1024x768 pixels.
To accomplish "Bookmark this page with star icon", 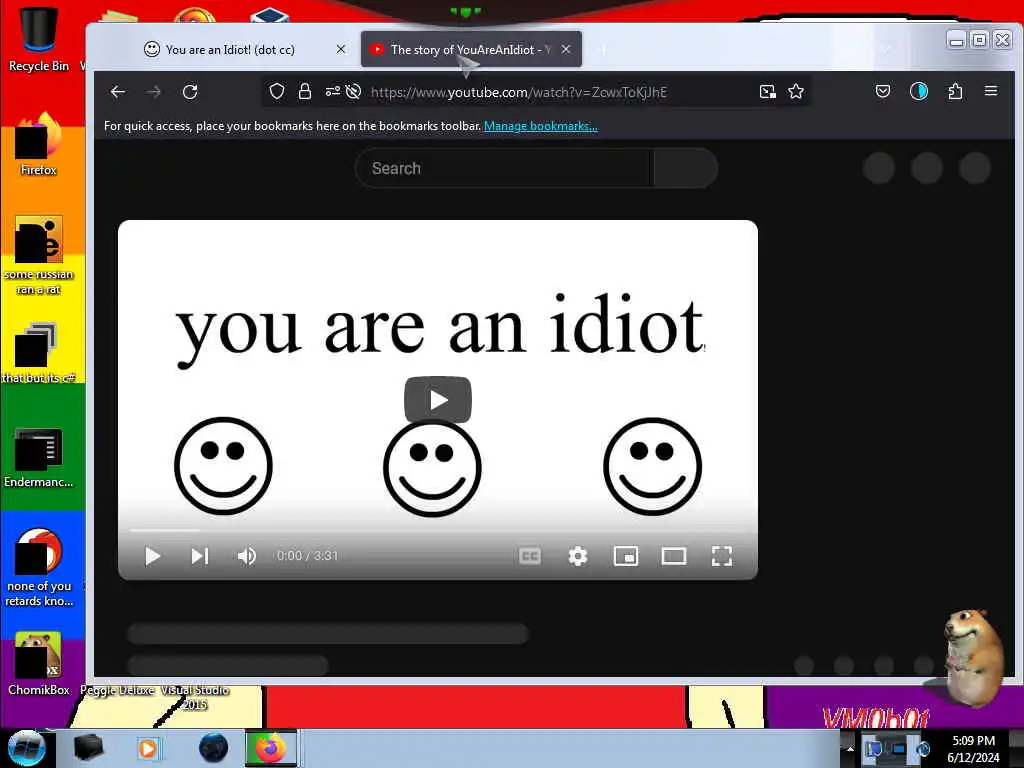I will pyautogui.click(x=795, y=91).
